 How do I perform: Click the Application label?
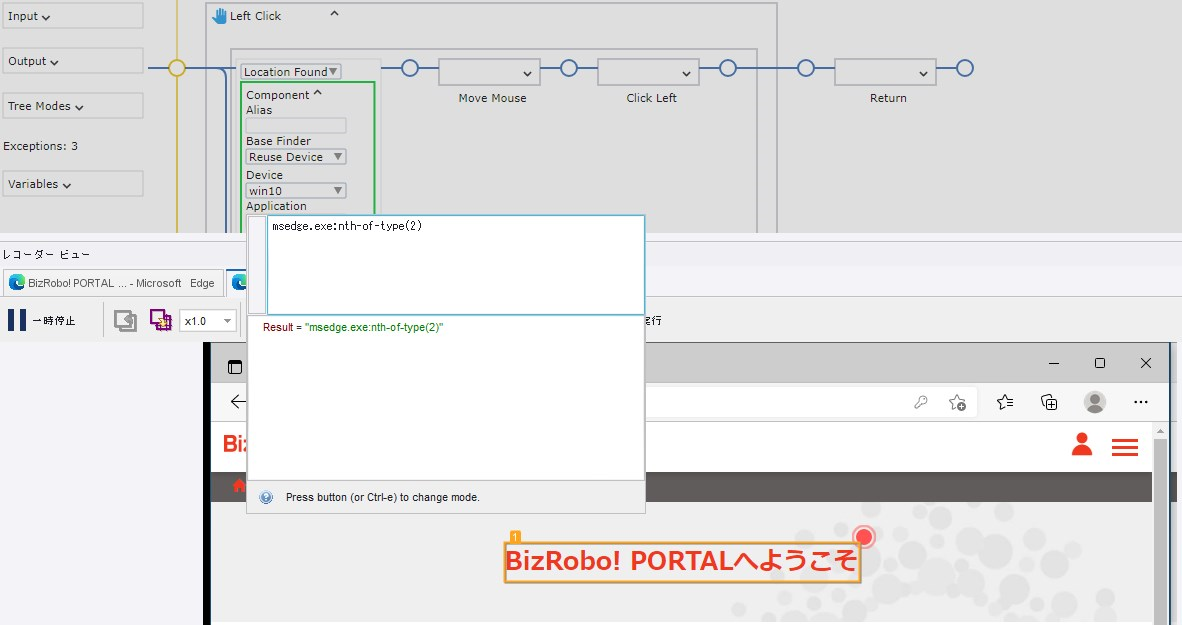pos(276,206)
